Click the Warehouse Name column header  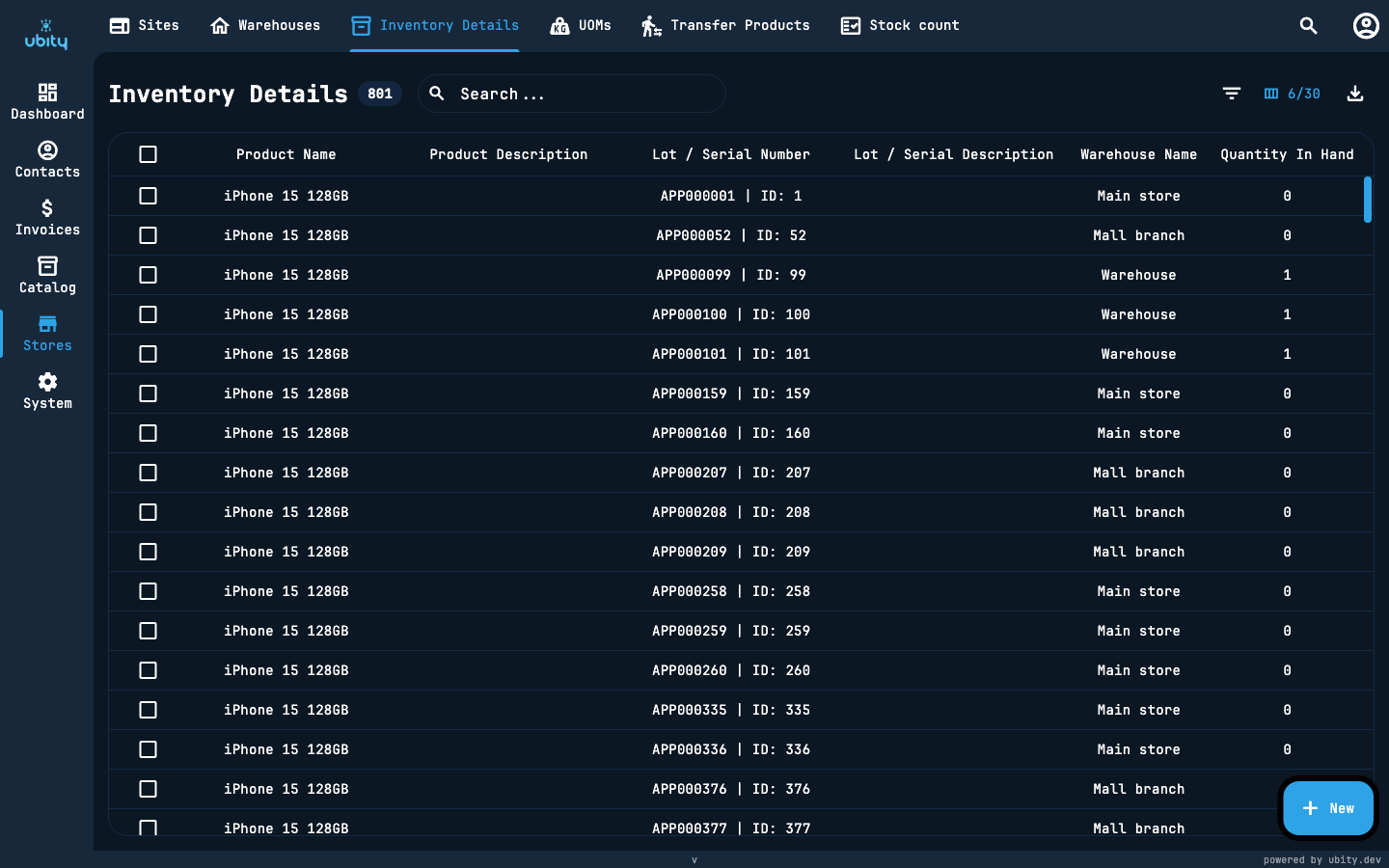[x=1139, y=154]
